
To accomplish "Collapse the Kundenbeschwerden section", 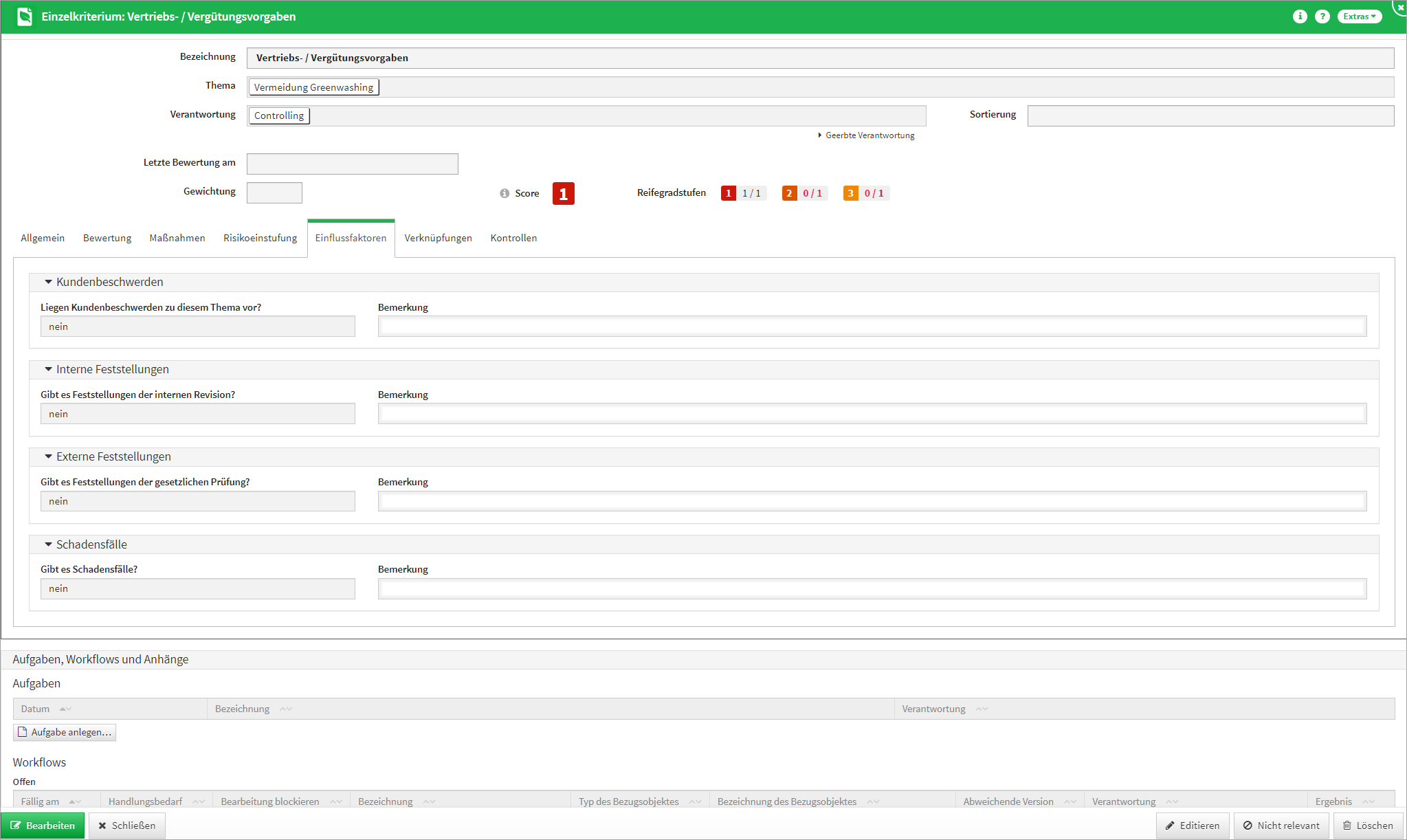I will (x=49, y=282).
